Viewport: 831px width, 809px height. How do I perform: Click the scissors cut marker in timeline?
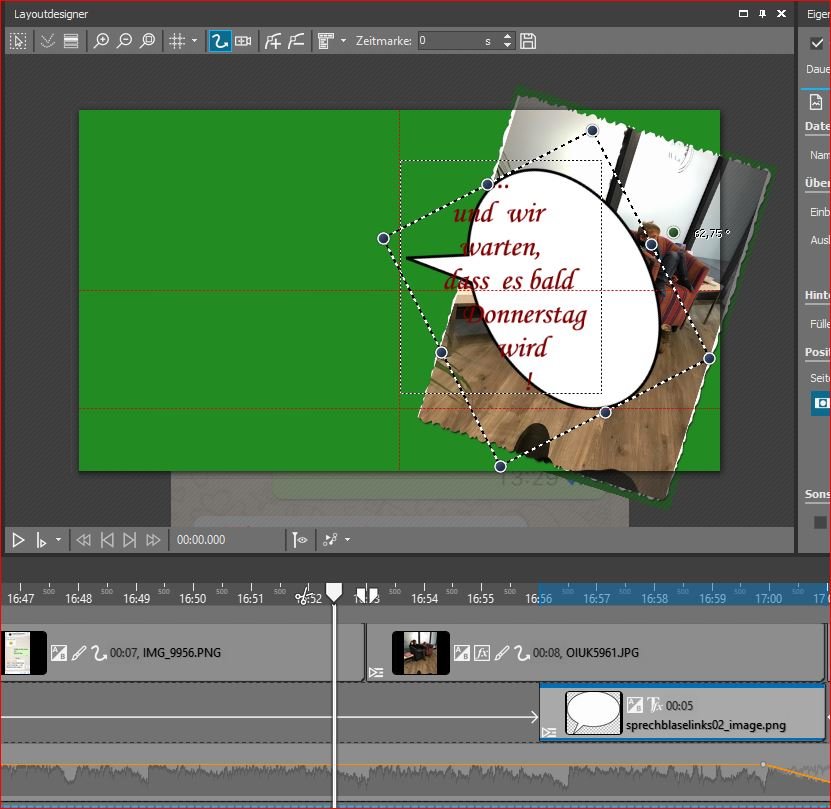tap(303, 598)
